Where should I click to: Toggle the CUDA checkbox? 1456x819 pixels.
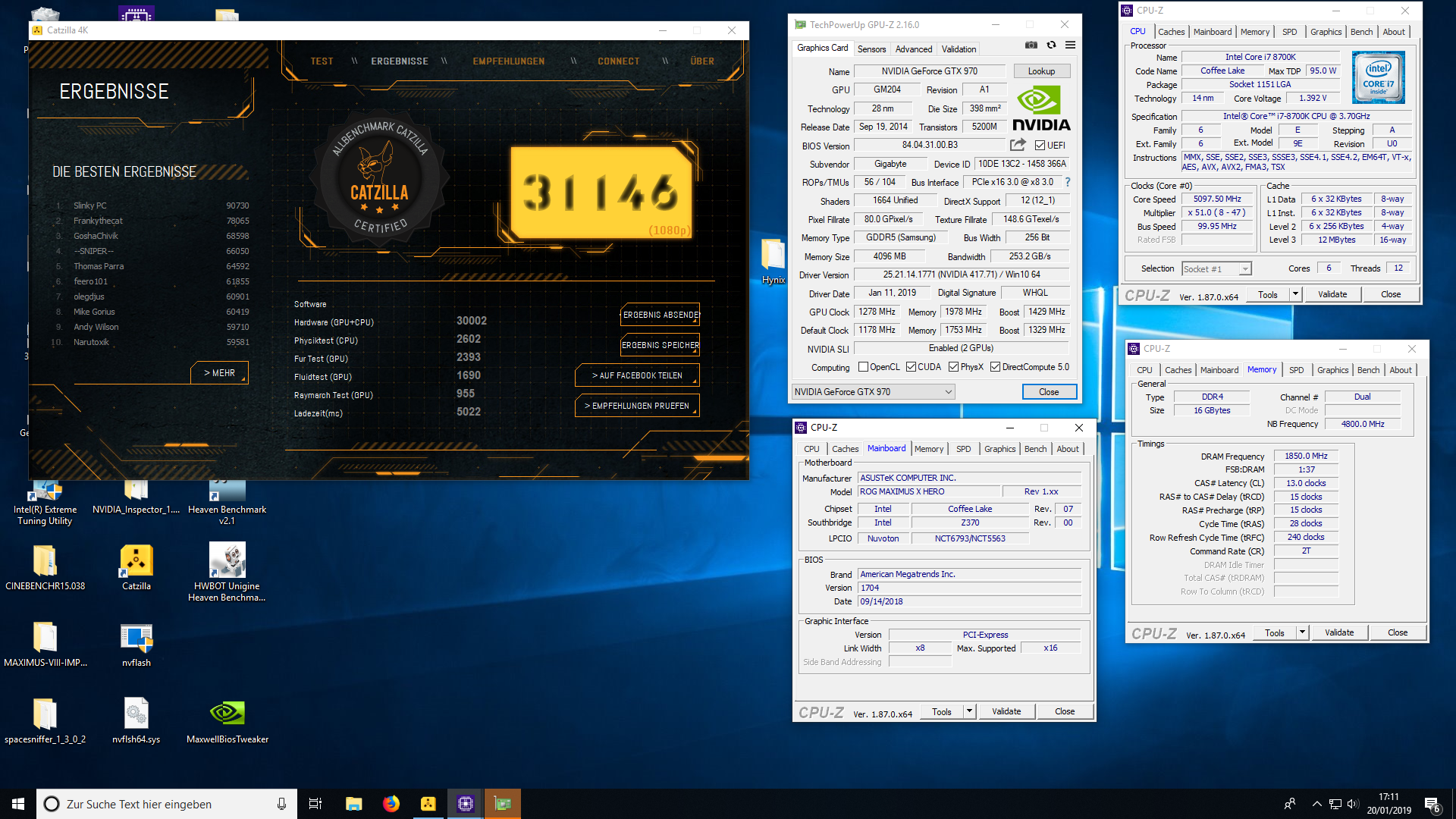911,367
